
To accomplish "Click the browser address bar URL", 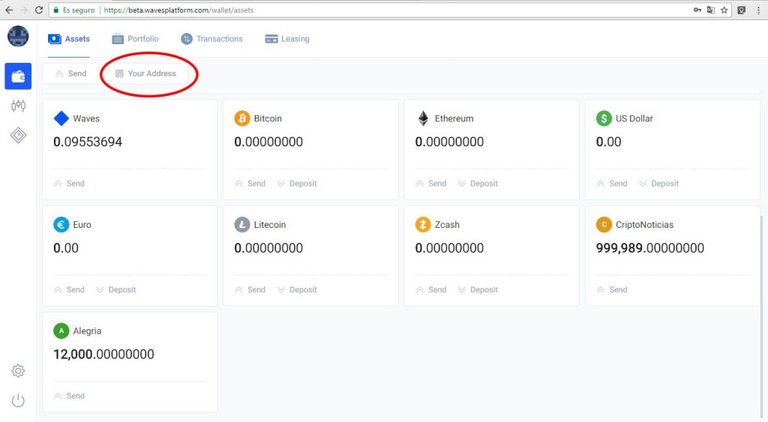I will pyautogui.click(x=179, y=10).
